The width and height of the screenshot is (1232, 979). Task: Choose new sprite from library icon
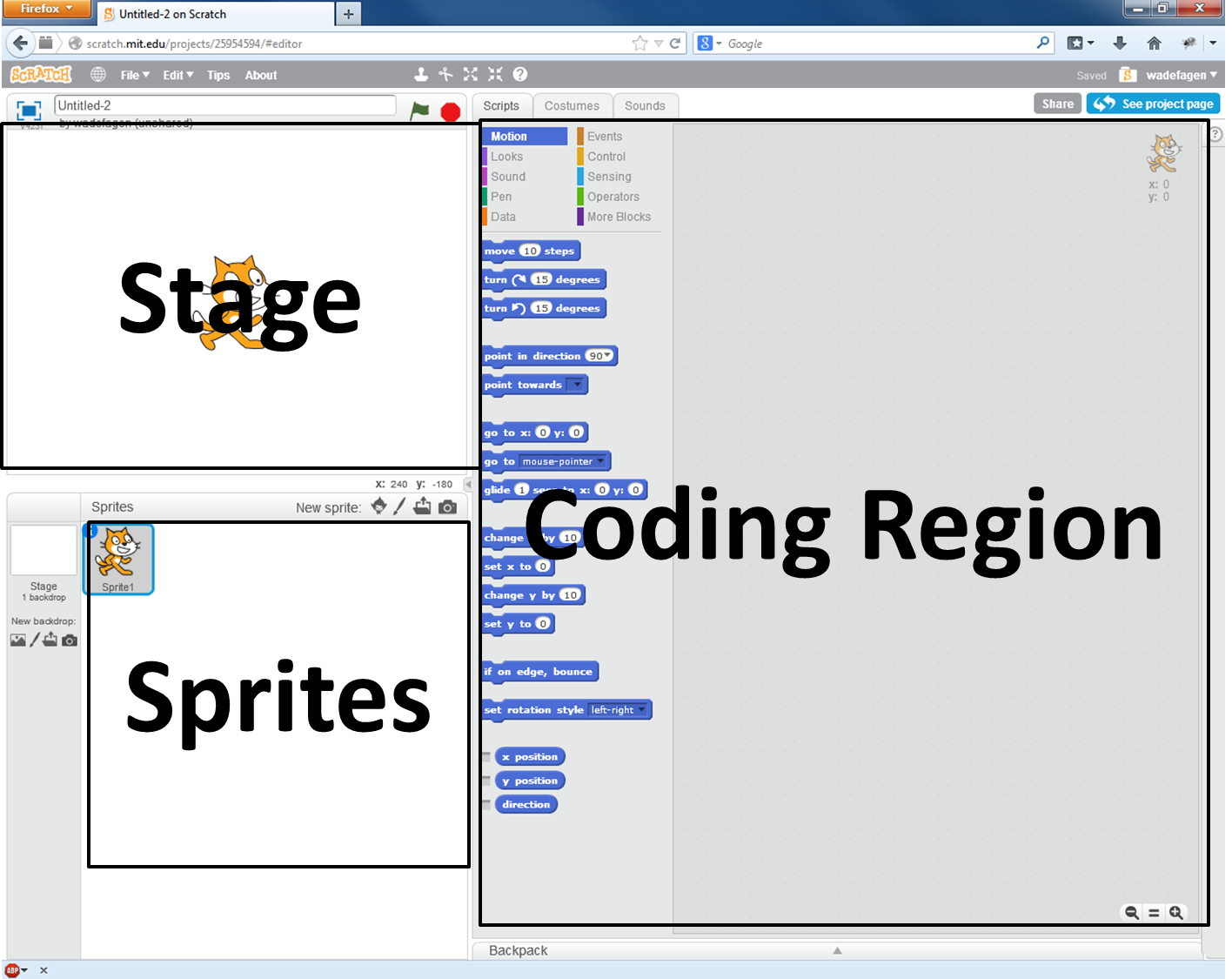(x=378, y=506)
